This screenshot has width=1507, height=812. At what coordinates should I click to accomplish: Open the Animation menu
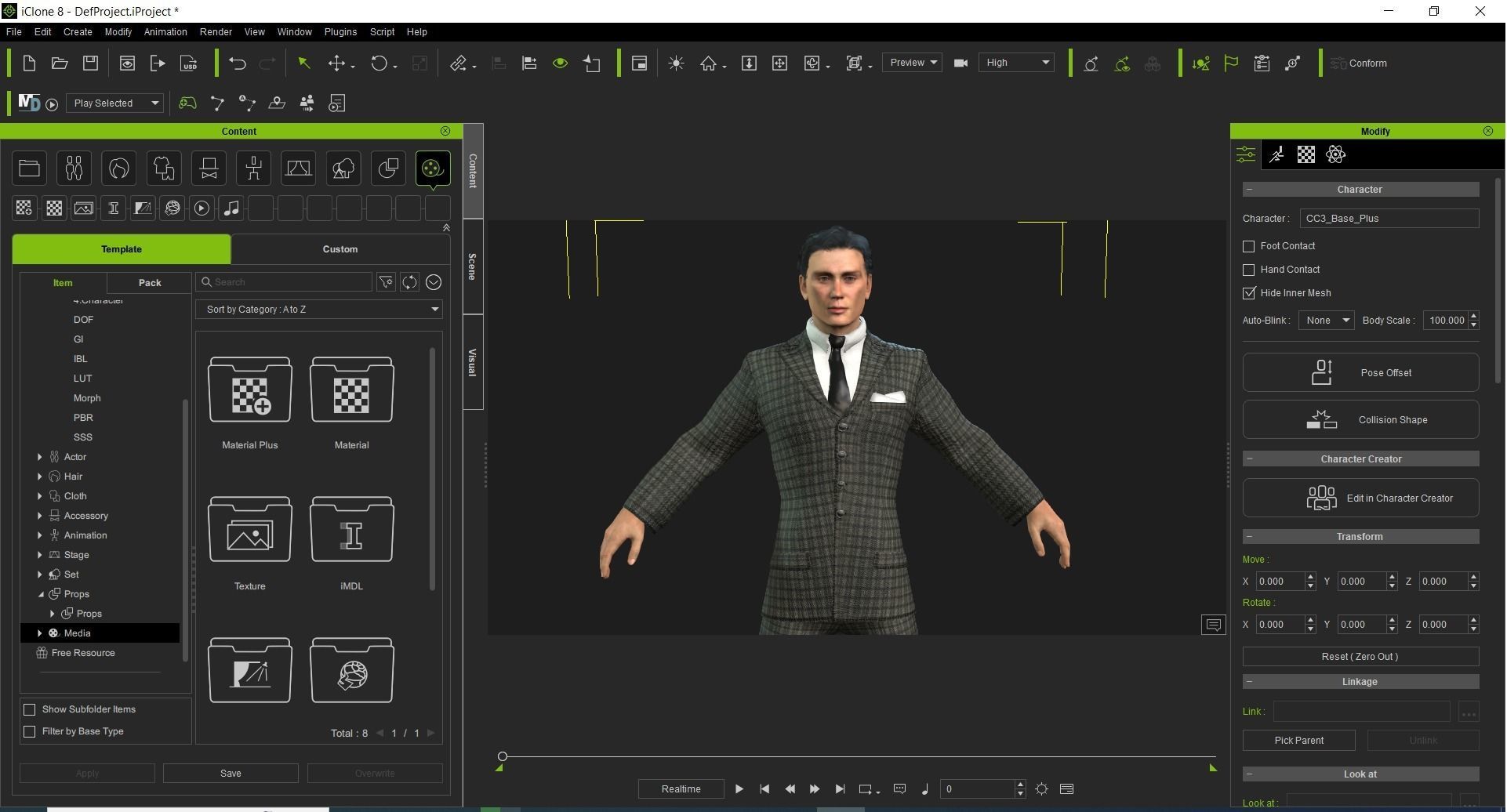click(165, 32)
